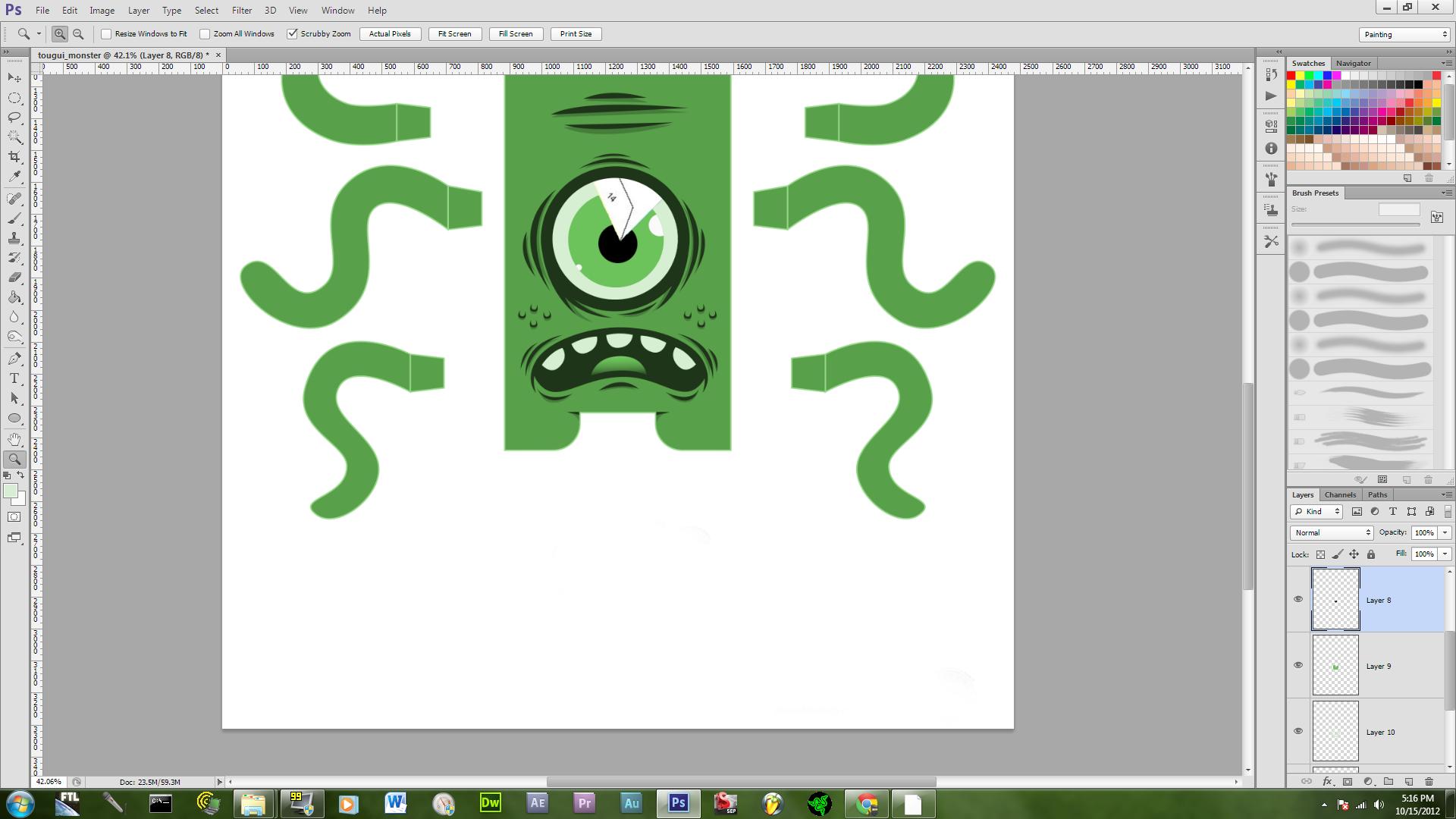Open the Zoom tool preset picker arrow
The image size is (1456, 819).
click(x=39, y=34)
